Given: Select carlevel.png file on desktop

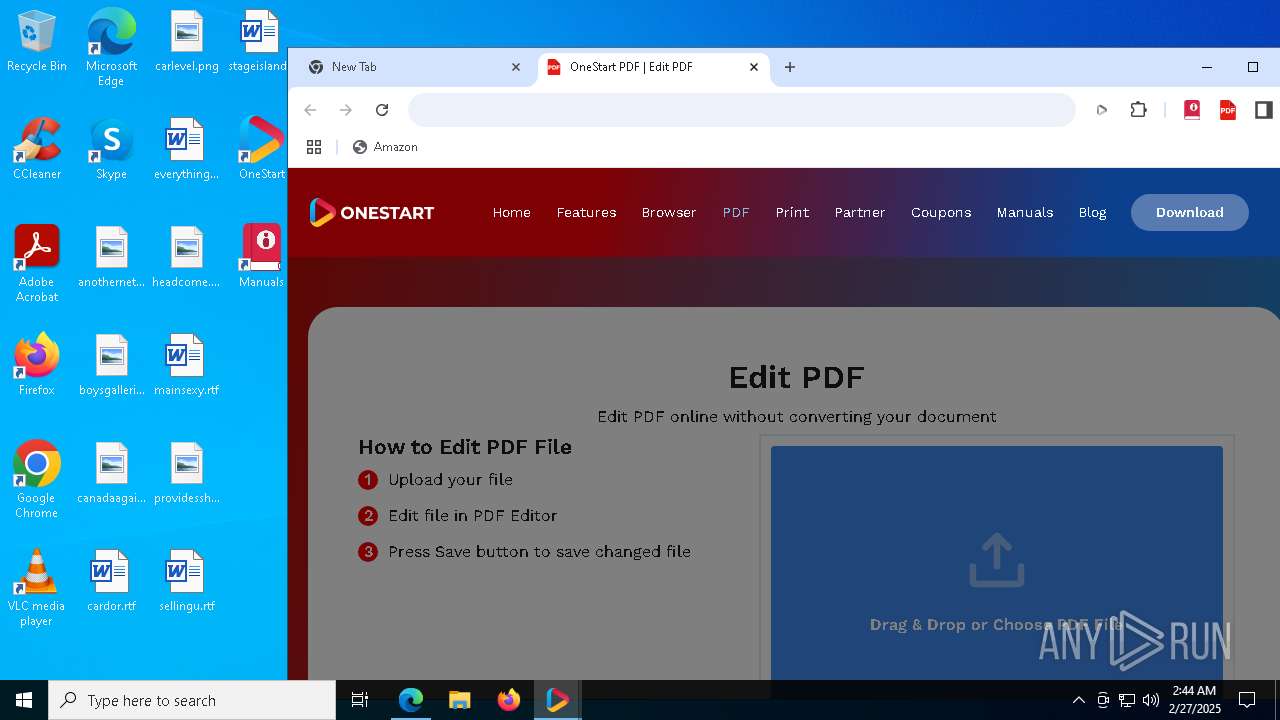Looking at the screenshot, I should [186, 42].
